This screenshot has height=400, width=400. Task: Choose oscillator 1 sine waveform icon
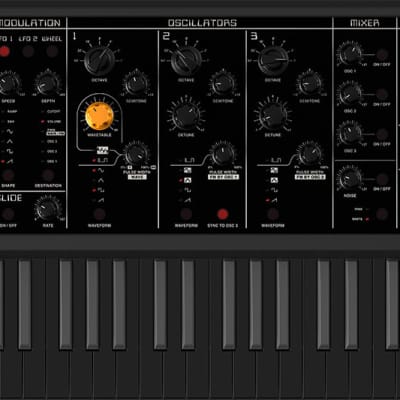coord(100,171)
